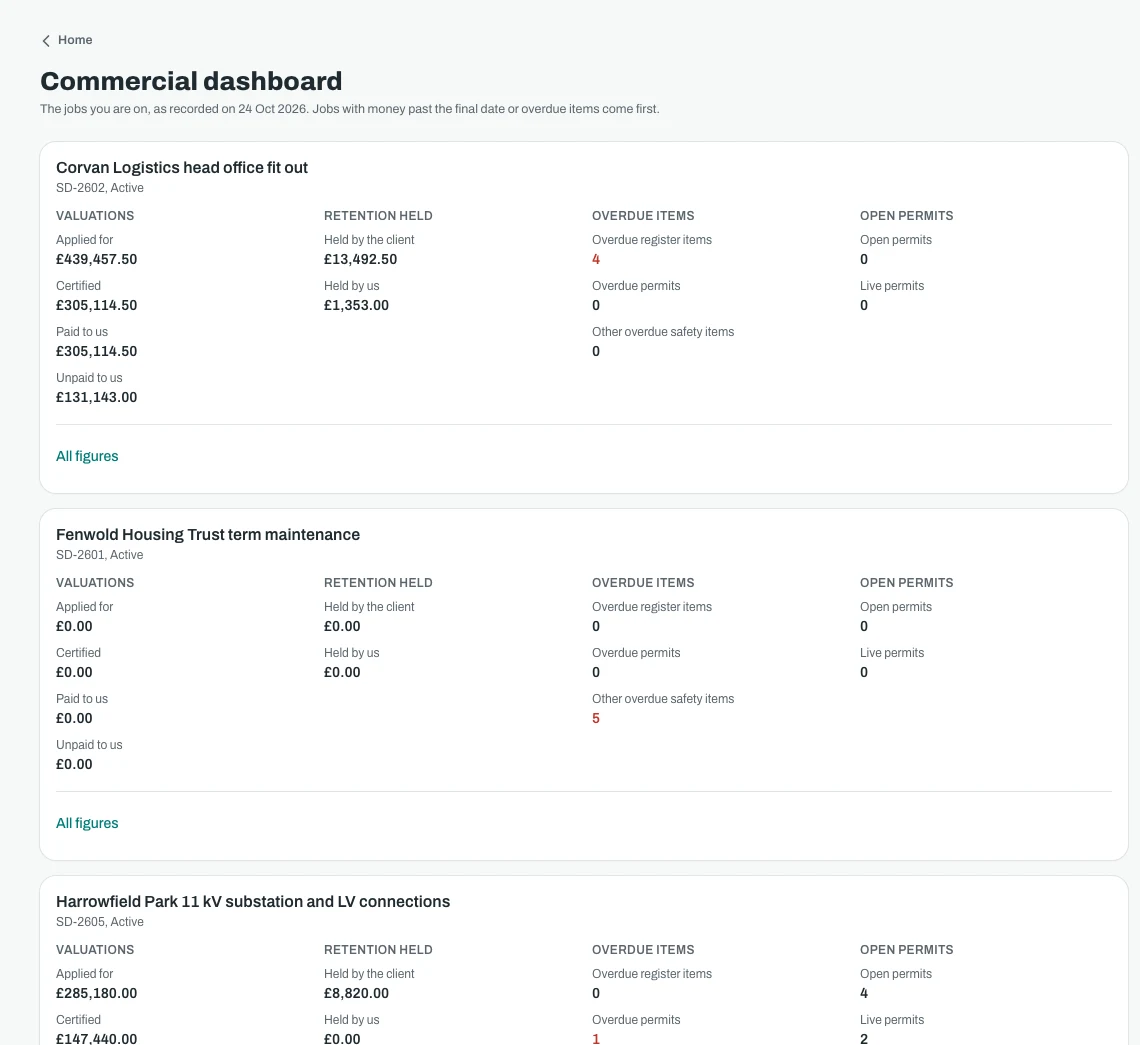The width and height of the screenshot is (1140, 1045).
Task: Click the back chevron beside Home
Action: click(46, 41)
